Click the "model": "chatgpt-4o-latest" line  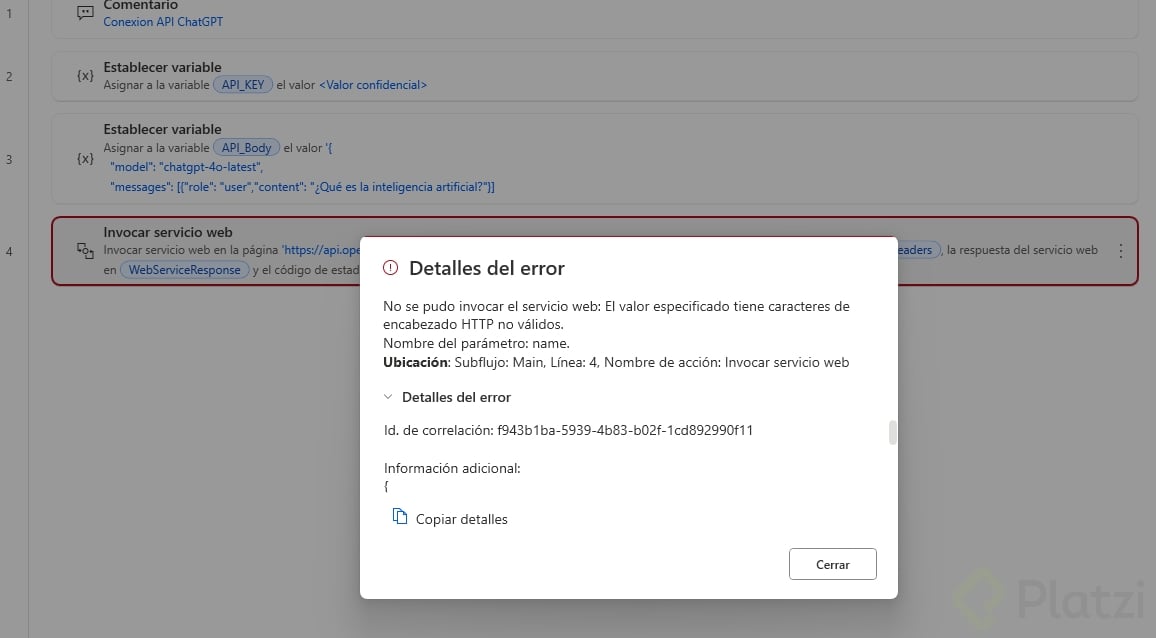[x=186, y=167]
